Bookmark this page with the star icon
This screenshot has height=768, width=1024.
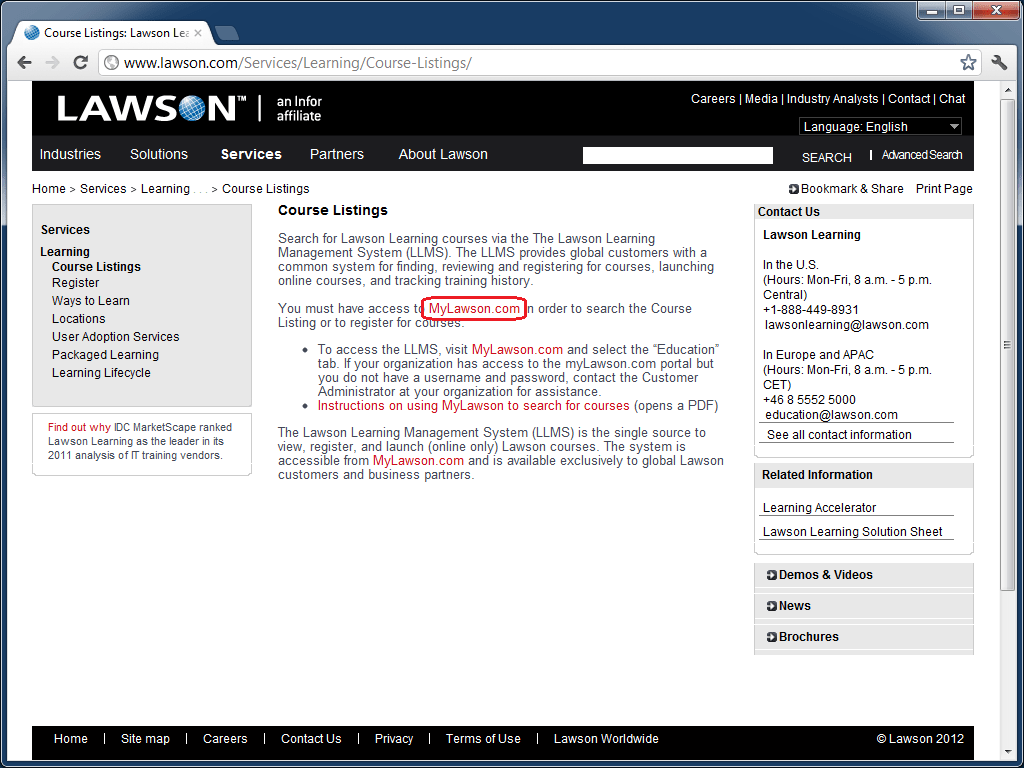tap(967, 61)
